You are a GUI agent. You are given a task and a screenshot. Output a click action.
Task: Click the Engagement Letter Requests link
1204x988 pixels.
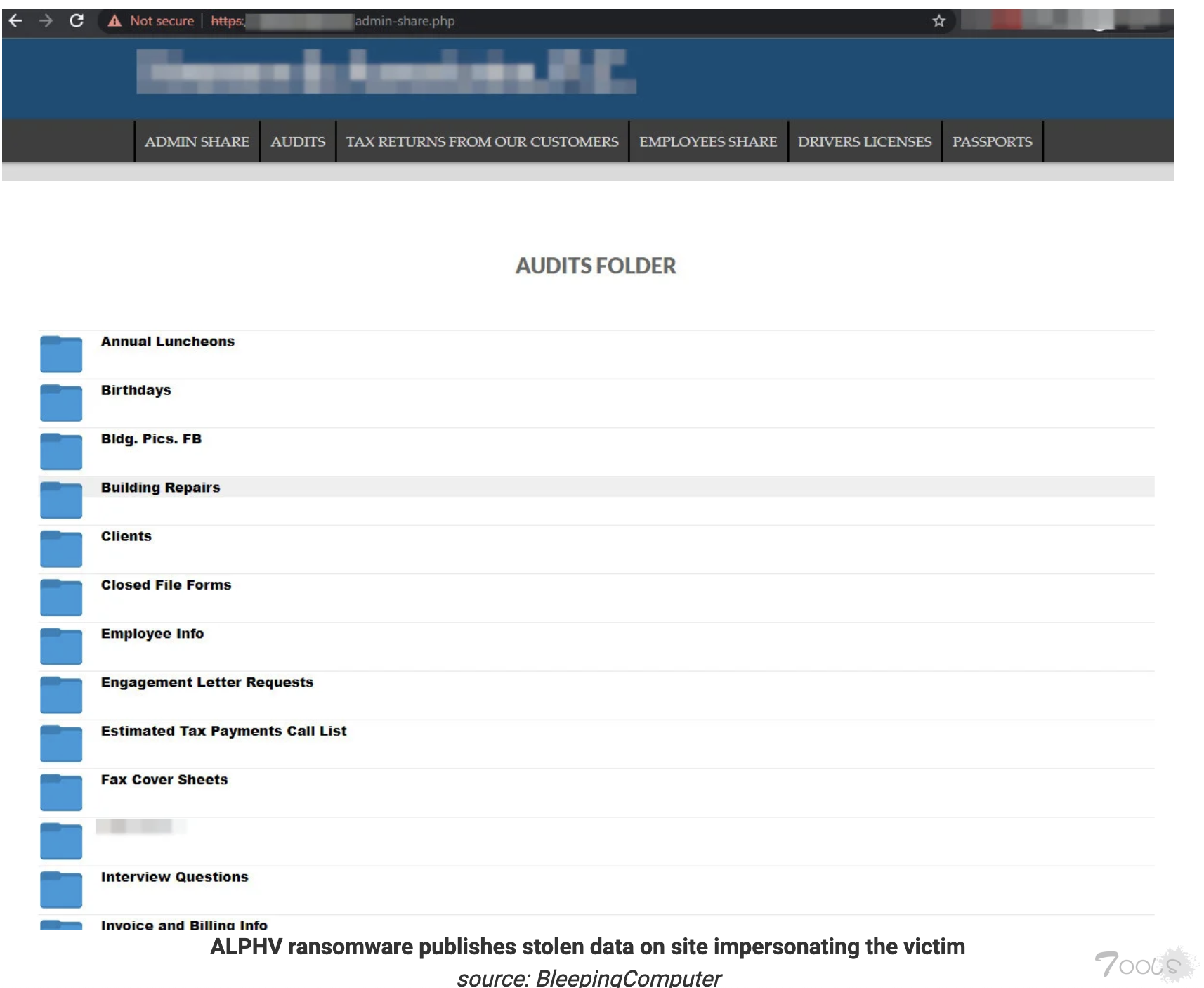(207, 682)
